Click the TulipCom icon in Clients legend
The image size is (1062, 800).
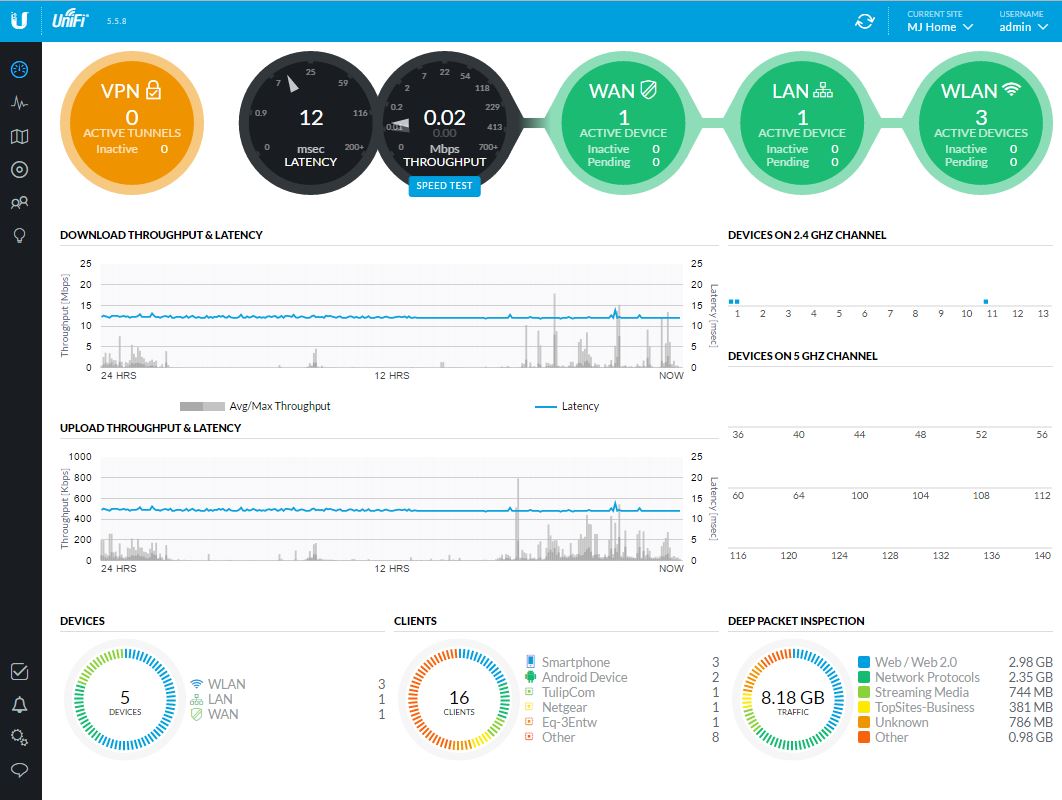530,692
